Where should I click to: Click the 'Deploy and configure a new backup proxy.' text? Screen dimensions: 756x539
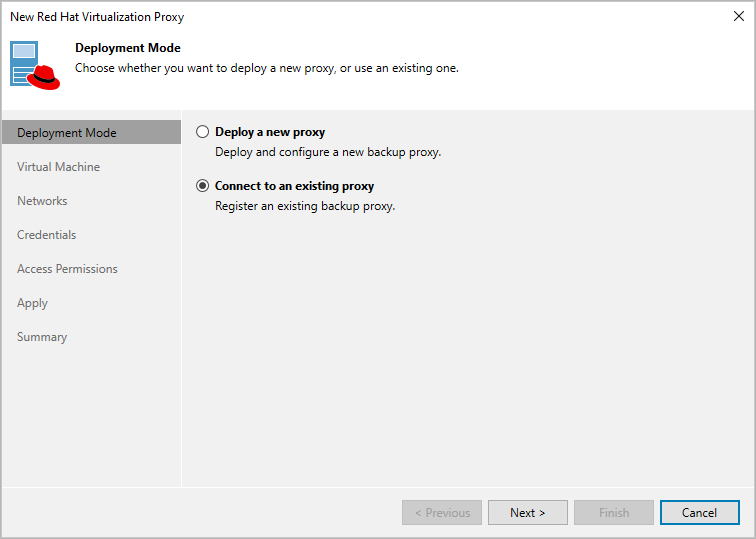(x=328, y=152)
